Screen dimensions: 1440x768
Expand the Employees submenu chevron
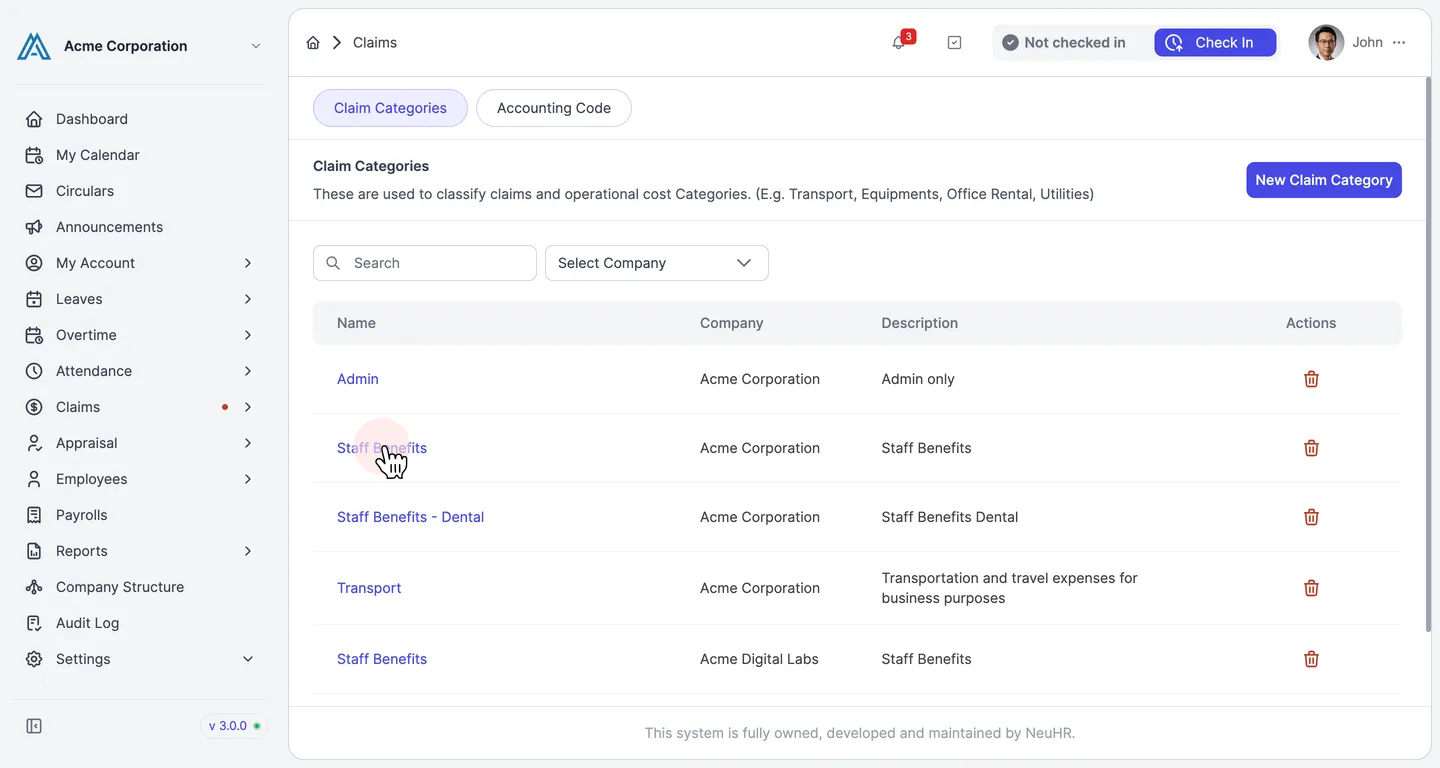tap(248, 479)
